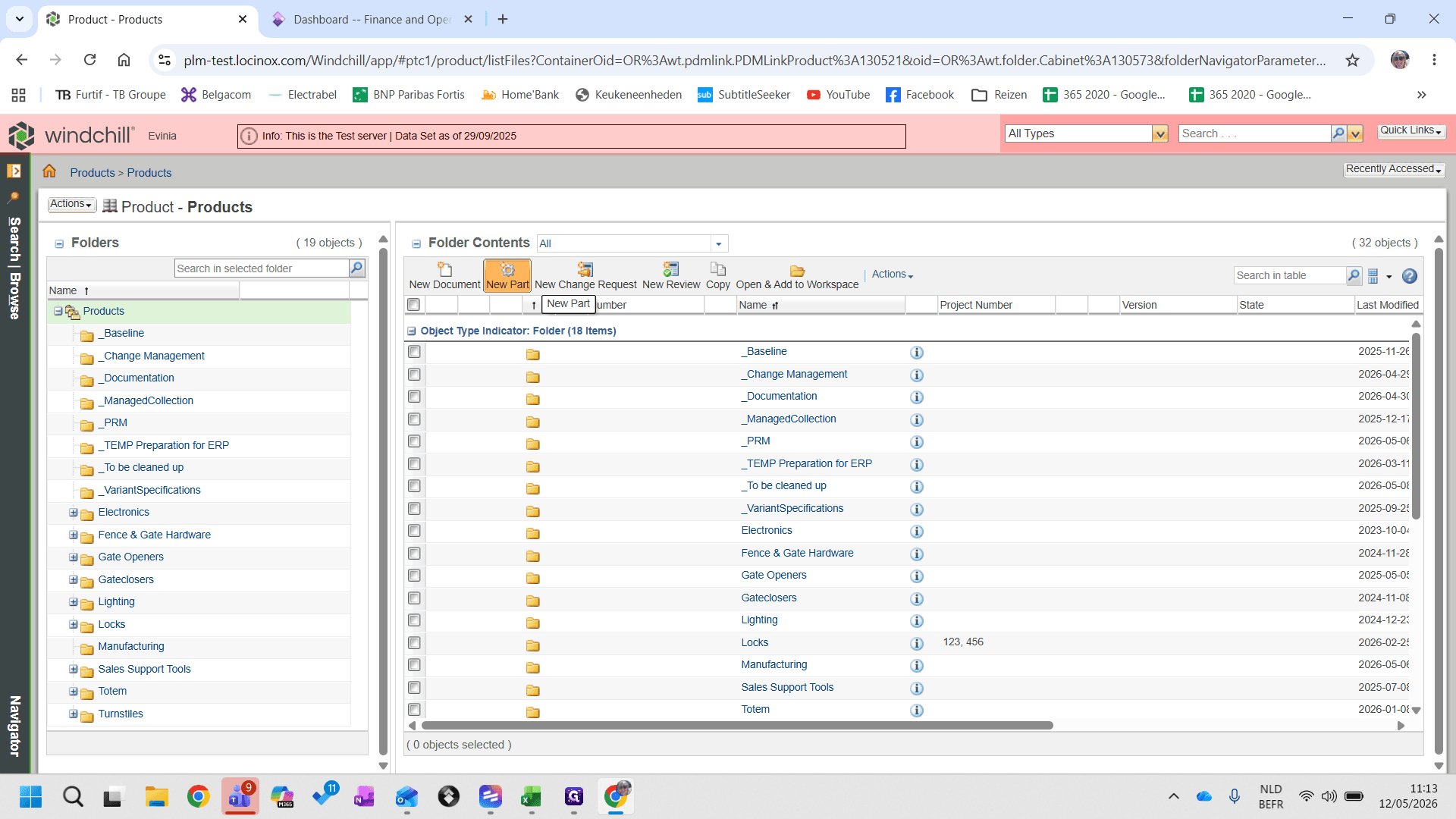Click the table view settings icon
1456x819 pixels.
[1373, 276]
